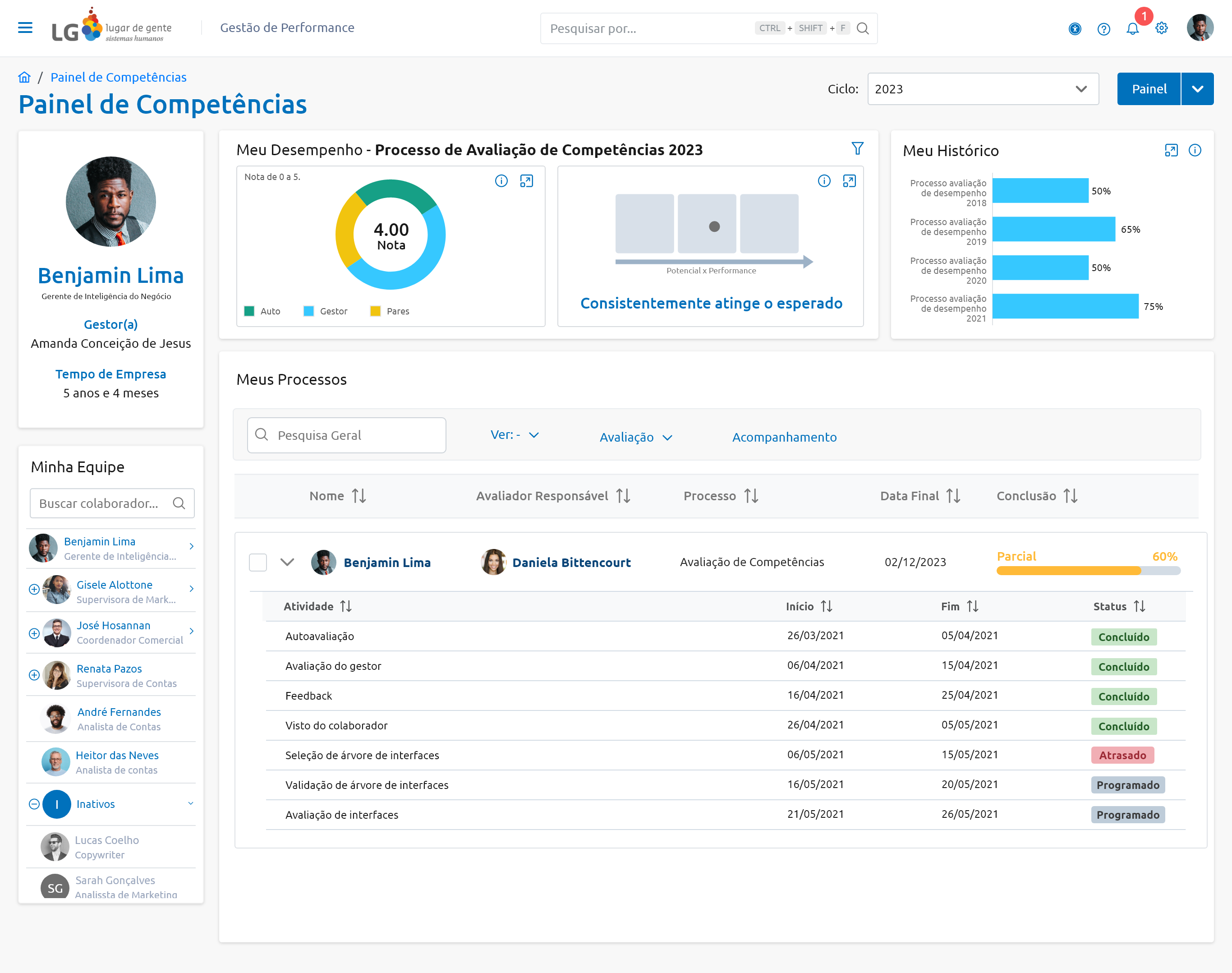Collapse the Benjamin Lima process row chevron
1232x973 pixels.
(287, 562)
